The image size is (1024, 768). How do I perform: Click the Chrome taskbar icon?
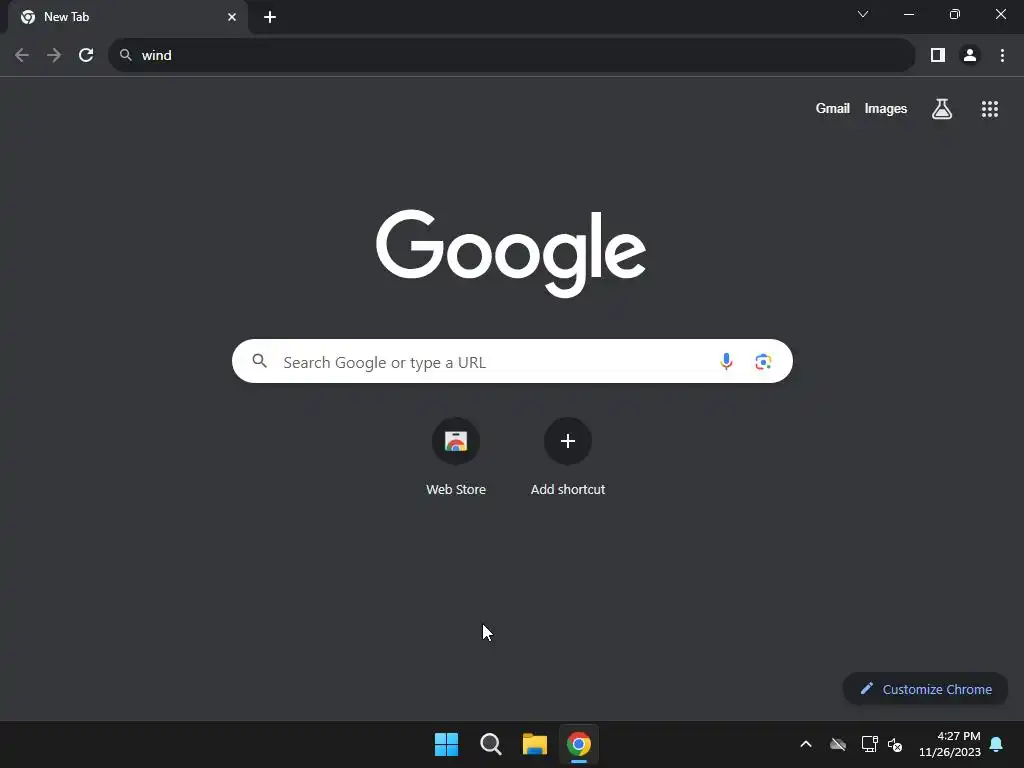tap(579, 744)
